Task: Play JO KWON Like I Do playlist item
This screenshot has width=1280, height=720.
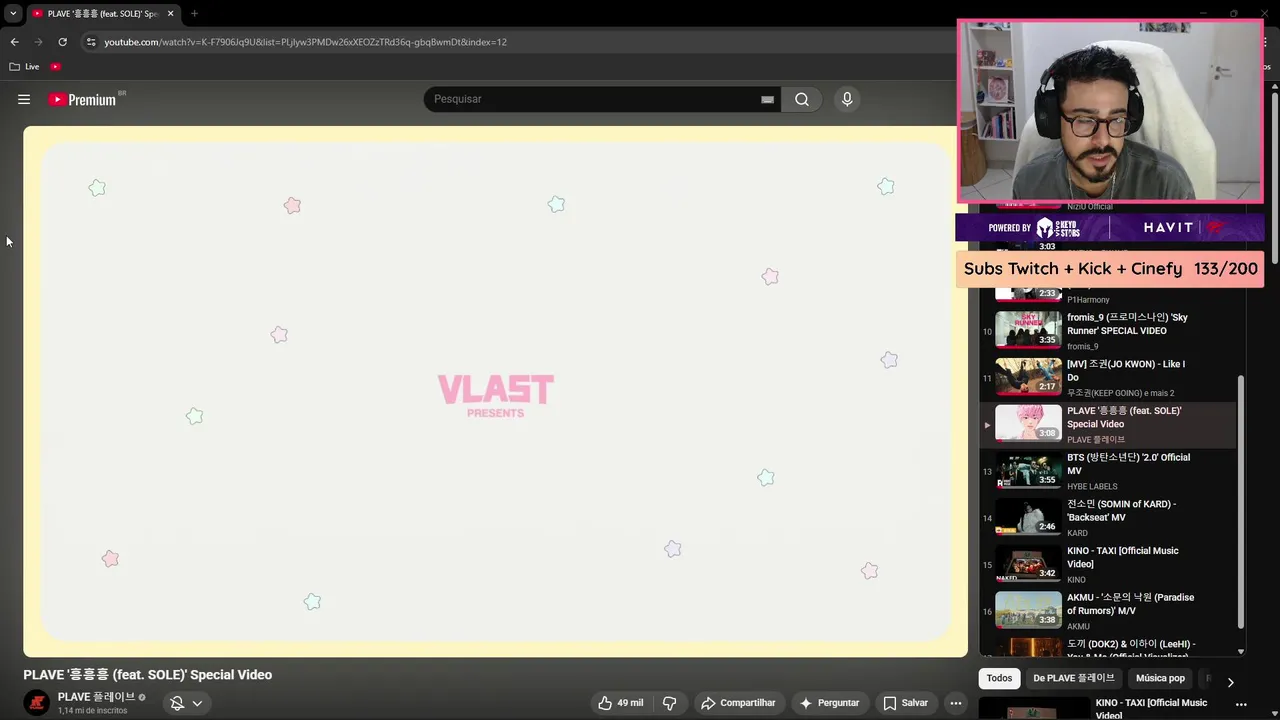Action: coord(1108,377)
